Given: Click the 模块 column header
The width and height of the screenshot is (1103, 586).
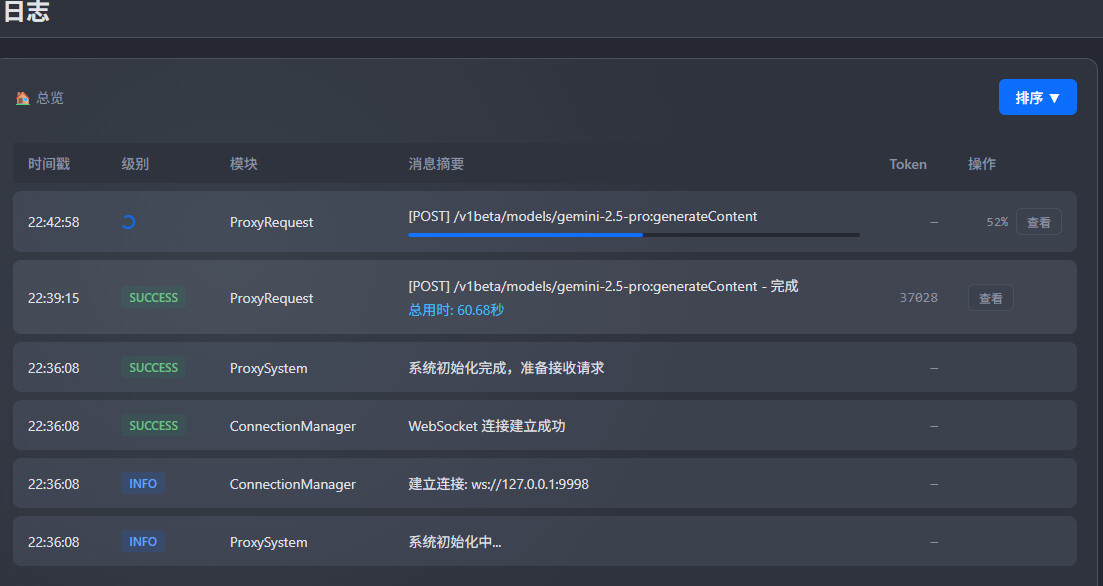Looking at the screenshot, I should point(244,164).
